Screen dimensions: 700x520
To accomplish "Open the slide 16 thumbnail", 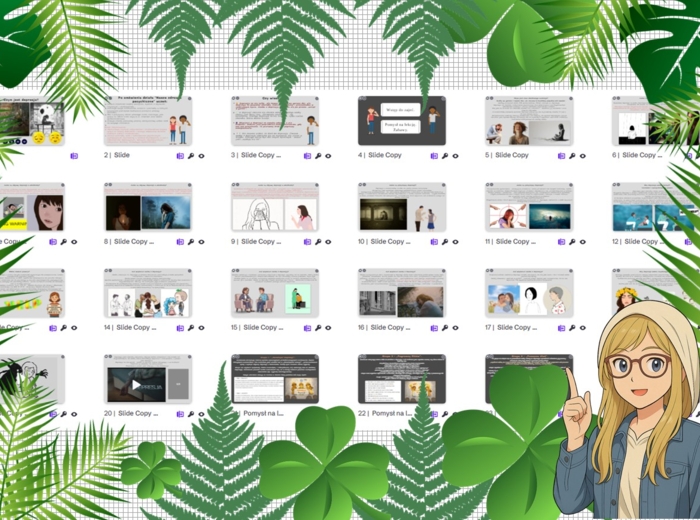I will click(x=402, y=293).
